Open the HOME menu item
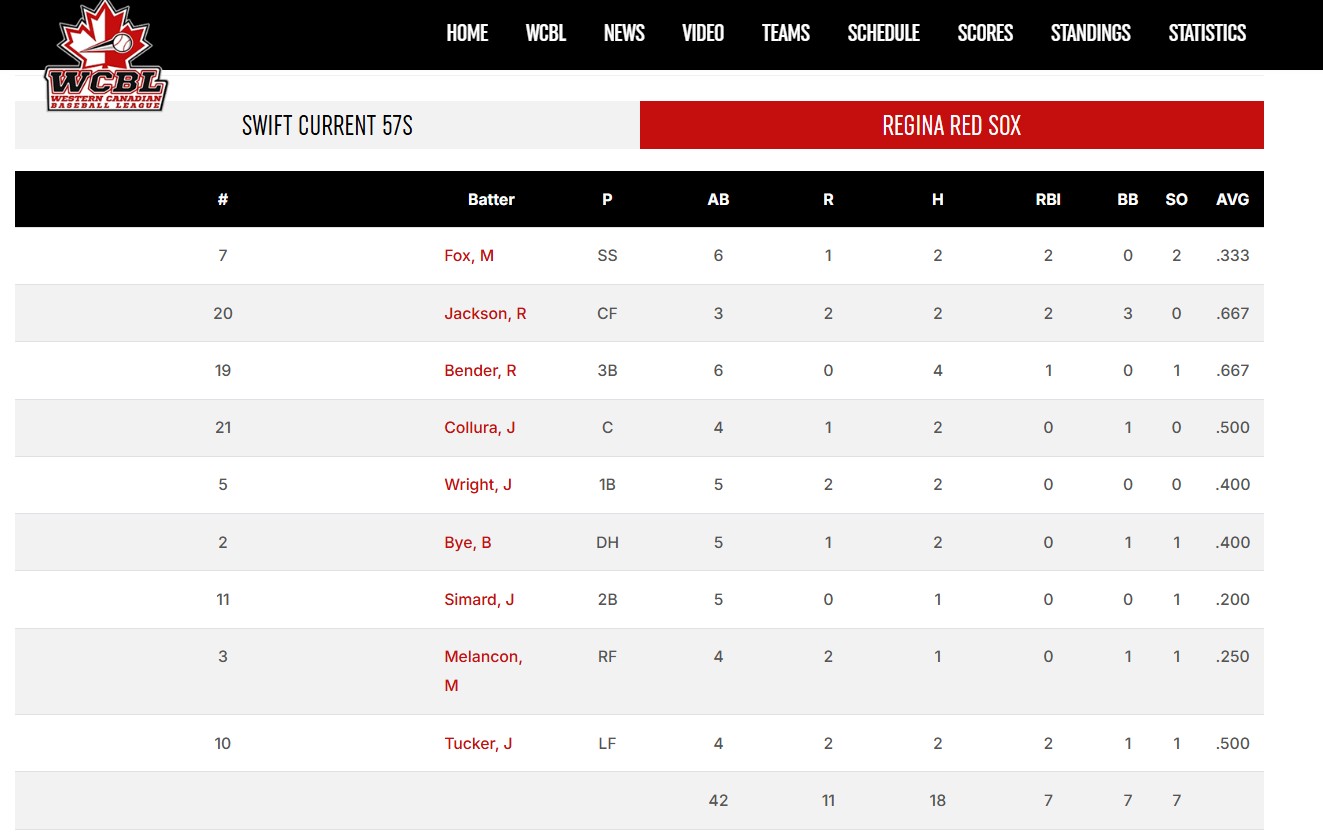This screenshot has height=835, width=1323. point(467,33)
